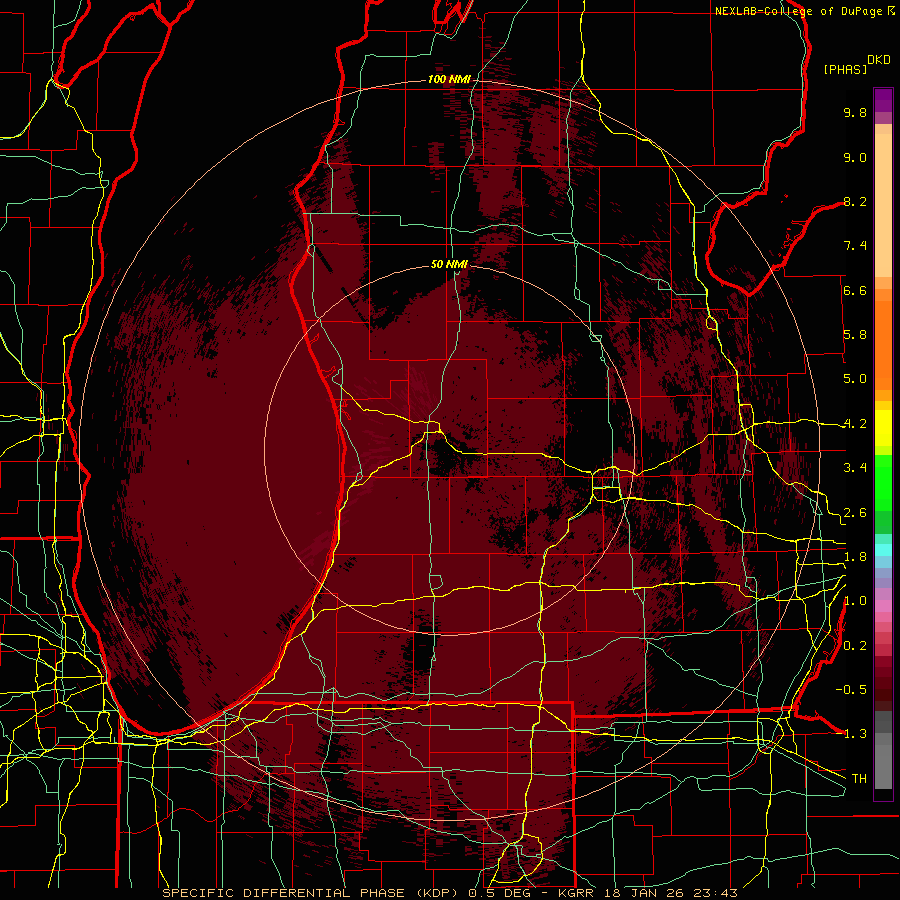Click the cyan segment of color bar

pos(883,550)
